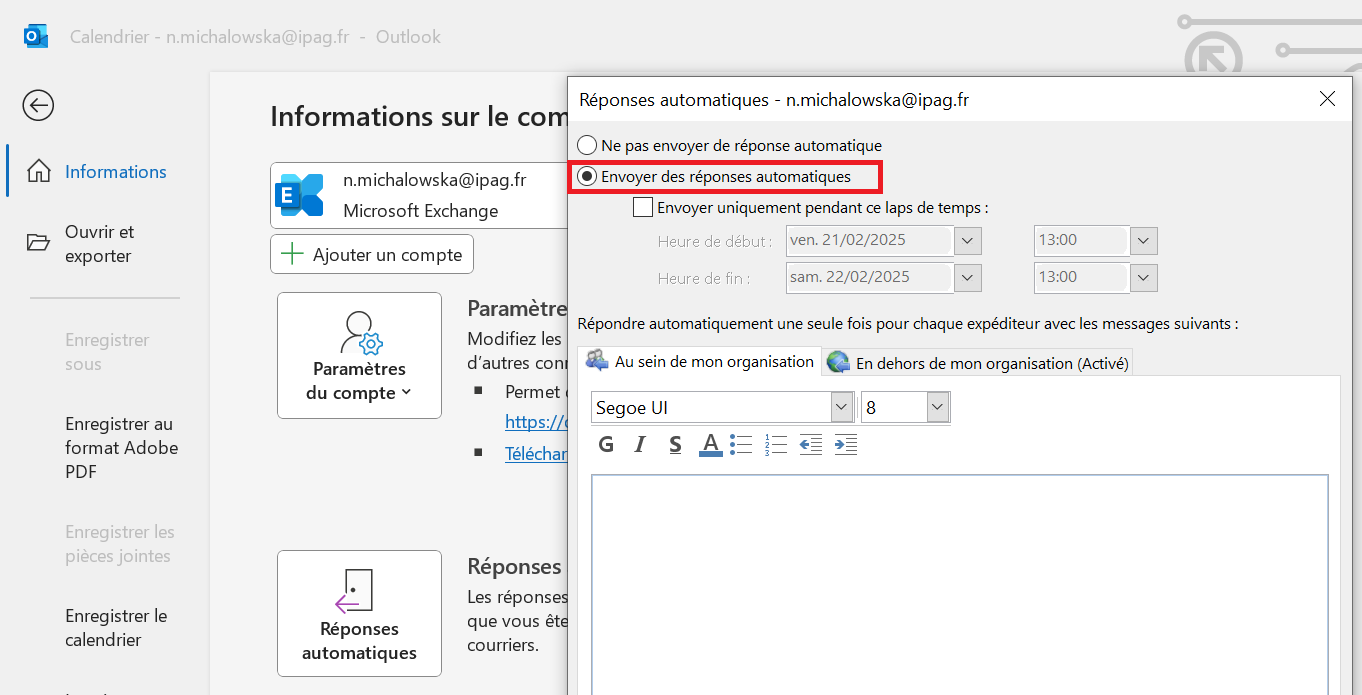Viewport: 1362px width, 695px height.
Task: Choose Enregistrer le calendrier in the sidebar
Action: (x=116, y=627)
